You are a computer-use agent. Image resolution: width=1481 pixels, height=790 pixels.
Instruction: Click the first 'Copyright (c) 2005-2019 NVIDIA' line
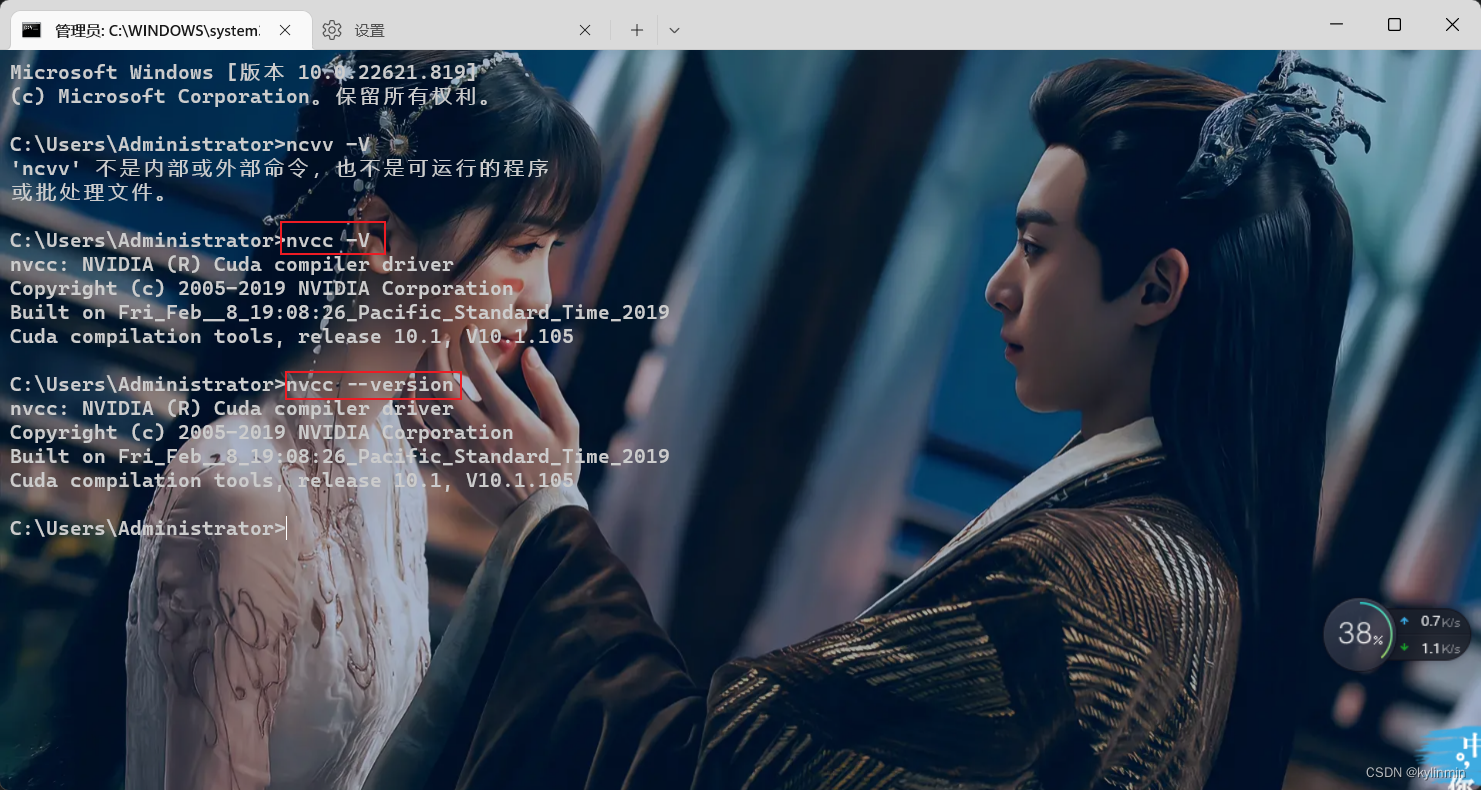coord(262,288)
